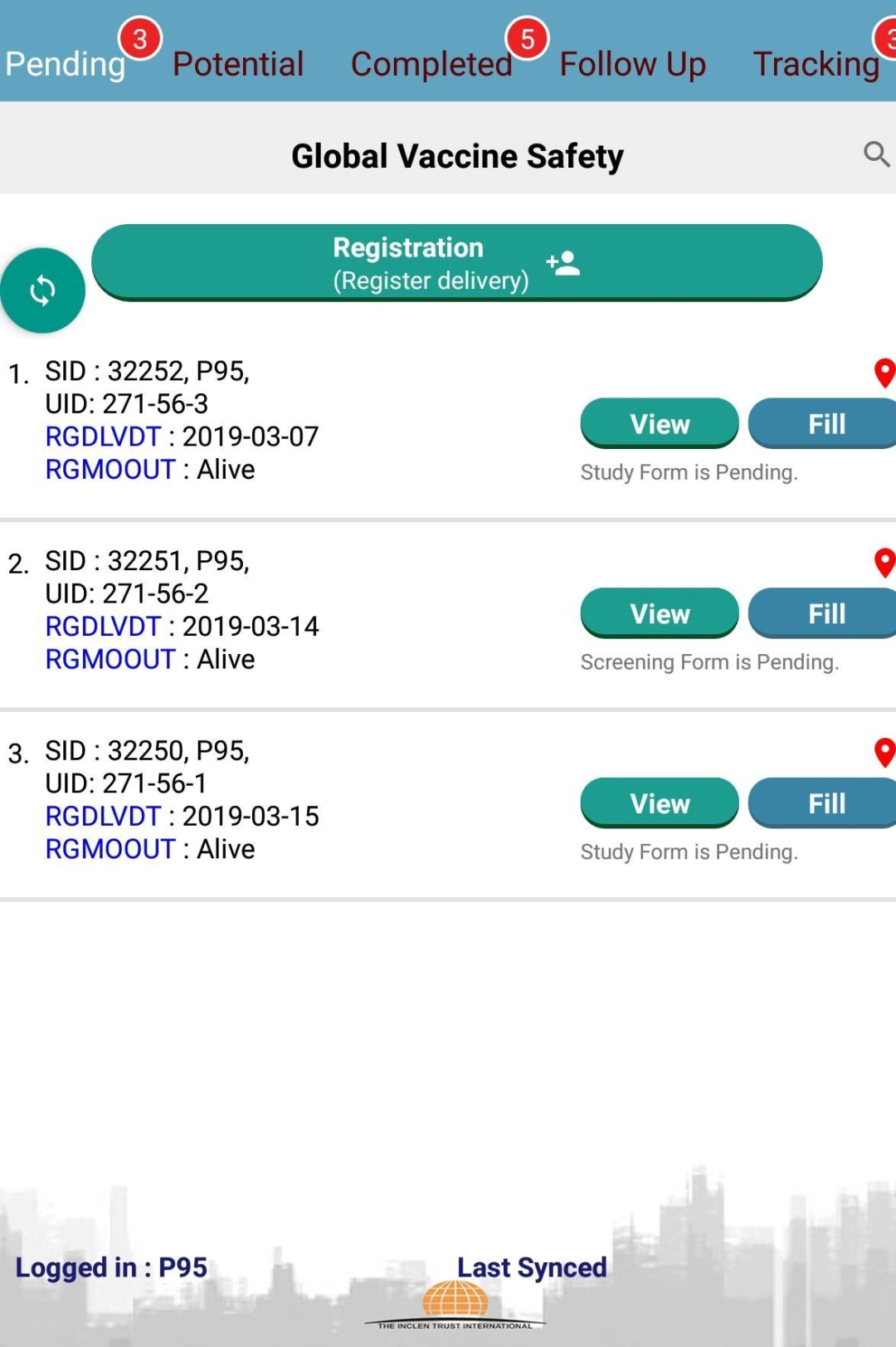Go to the Follow Up tab

click(x=632, y=64)
